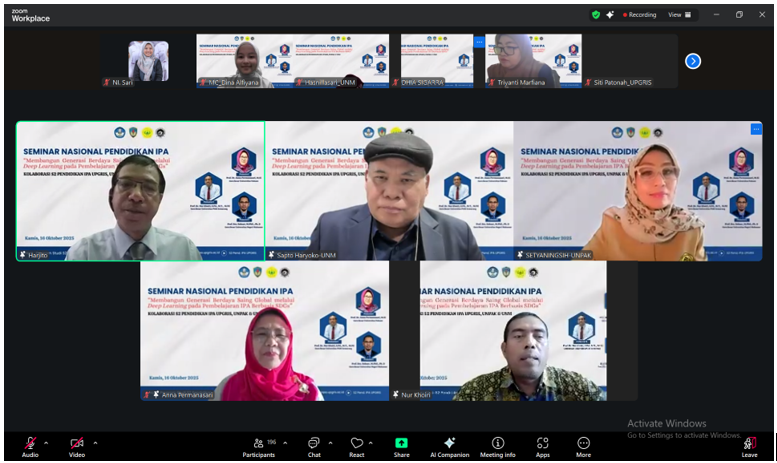Show next participants with the blue arrow
777x463 pixels.
click(692, 61)
